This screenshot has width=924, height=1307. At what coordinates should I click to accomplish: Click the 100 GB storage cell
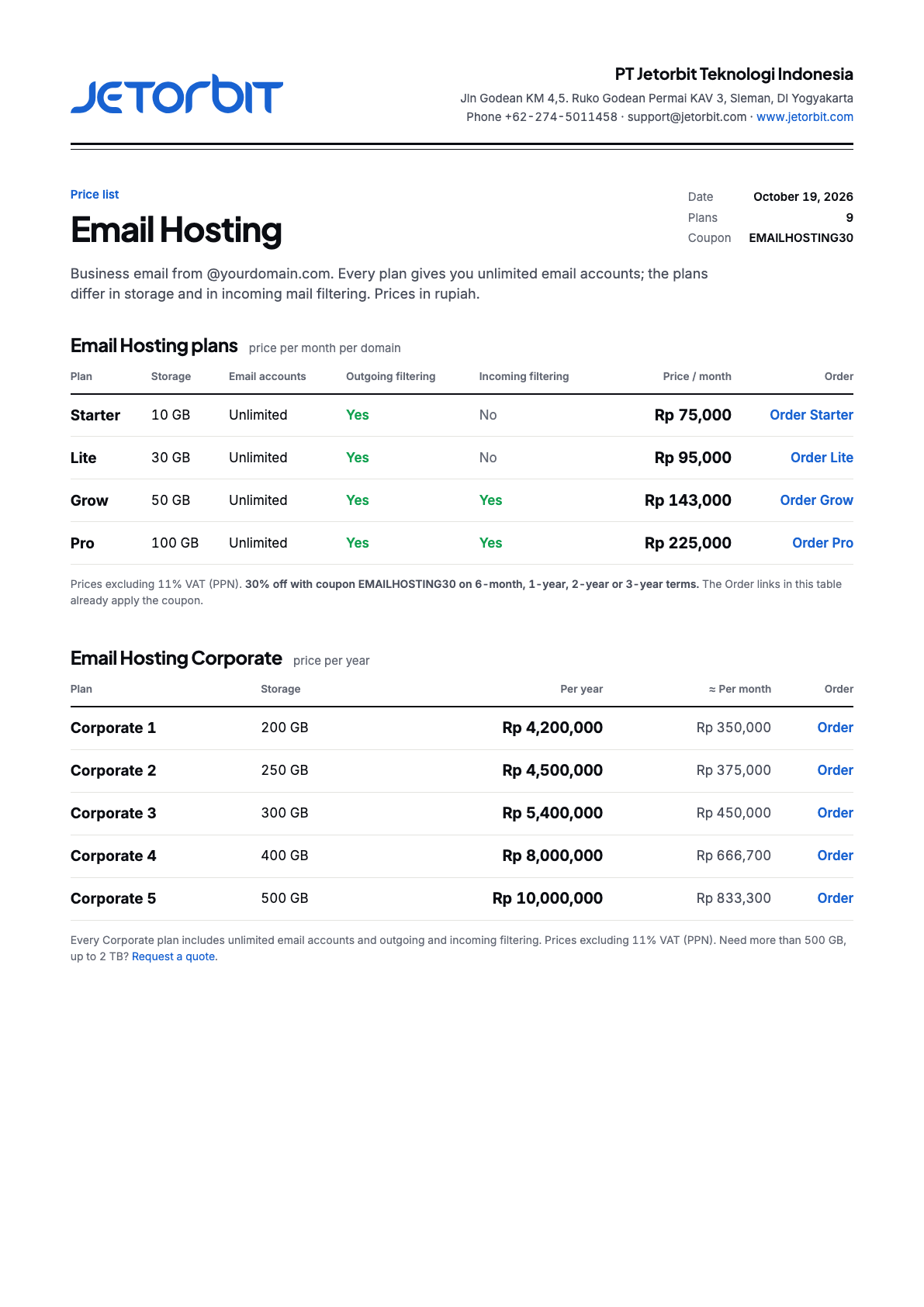(x=175, y=543)
